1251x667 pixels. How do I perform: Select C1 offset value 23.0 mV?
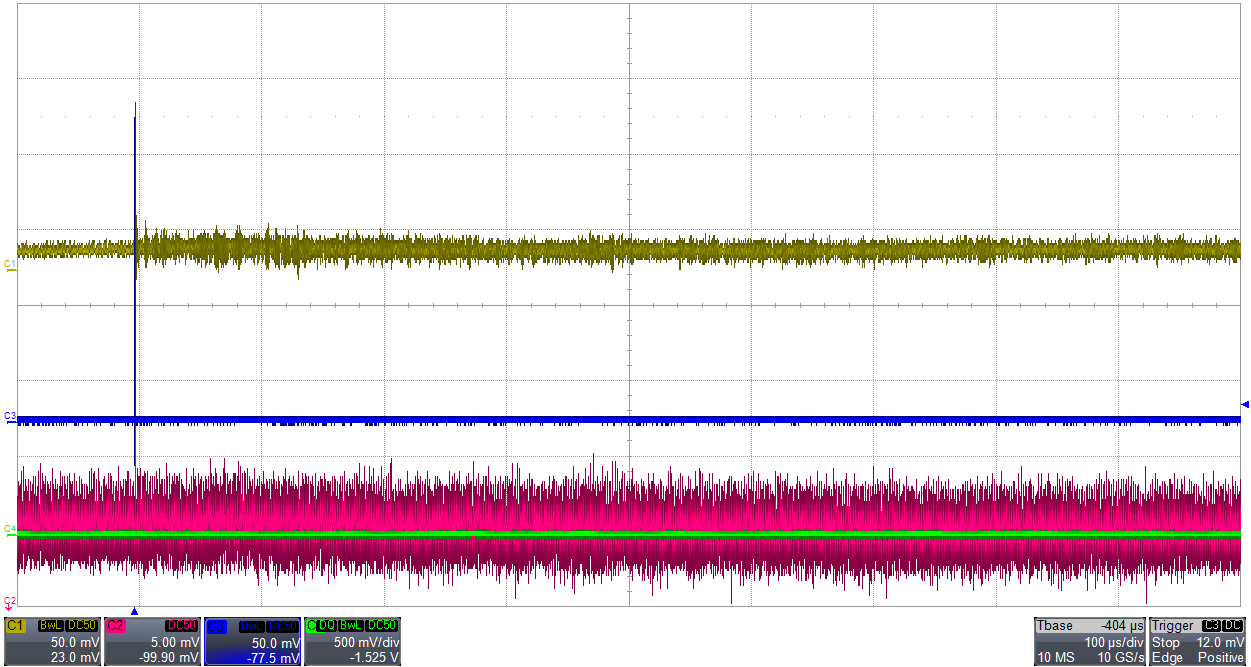(x=76, y=657)
